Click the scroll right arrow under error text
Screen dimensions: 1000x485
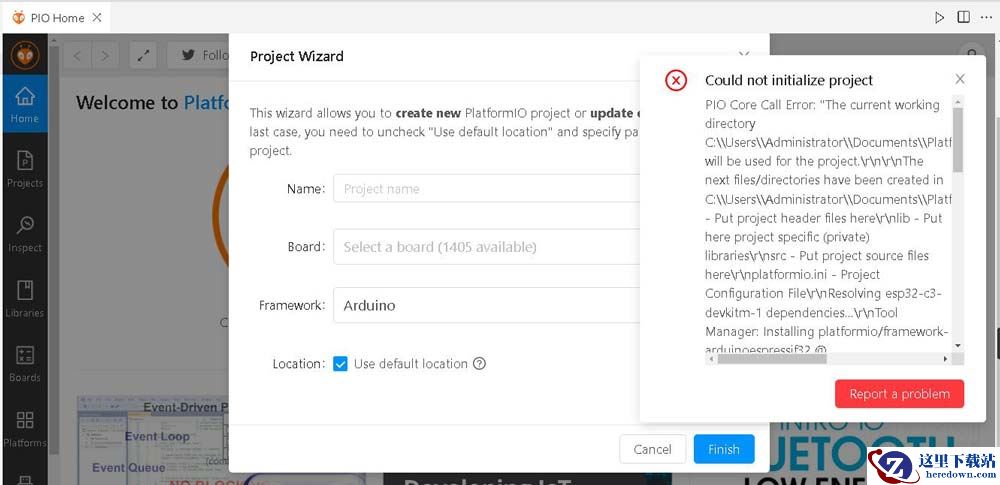[945, 359]
